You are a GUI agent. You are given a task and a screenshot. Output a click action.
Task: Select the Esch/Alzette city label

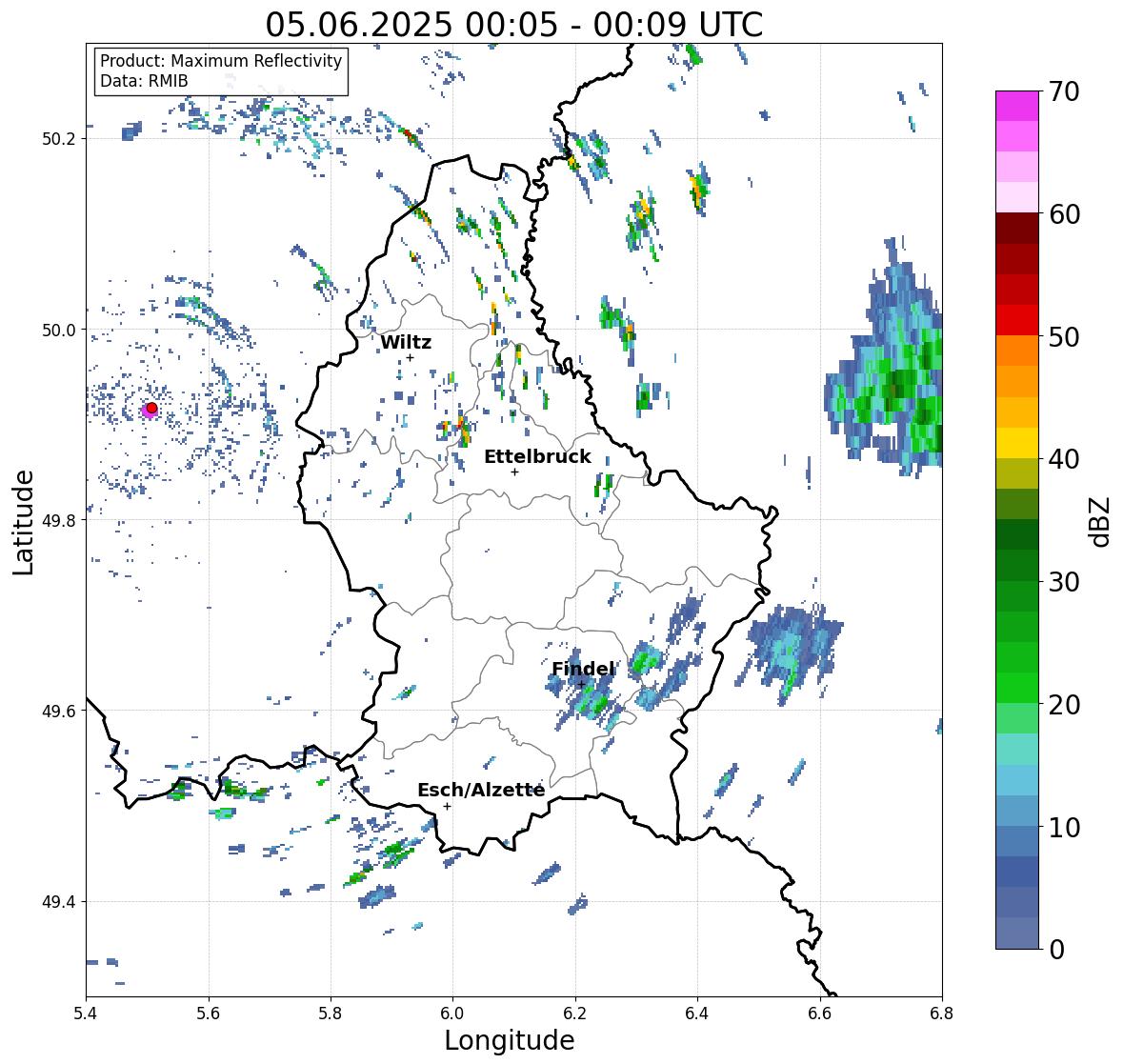pyautogui.click(x=481, y=790)
